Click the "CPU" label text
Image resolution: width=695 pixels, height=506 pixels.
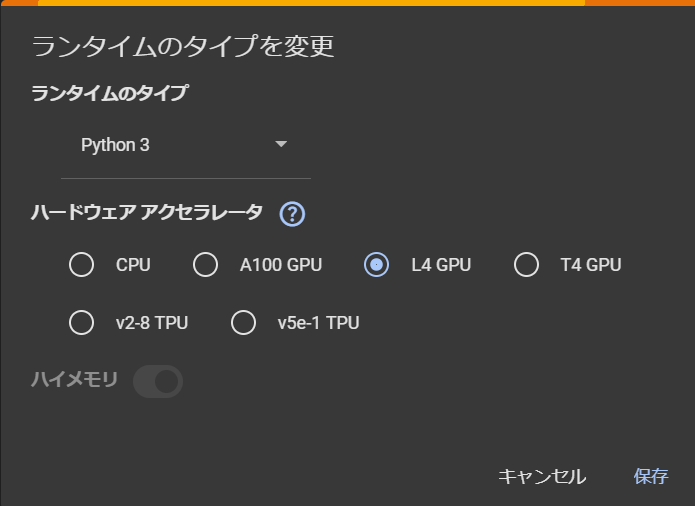pos(133,265)
